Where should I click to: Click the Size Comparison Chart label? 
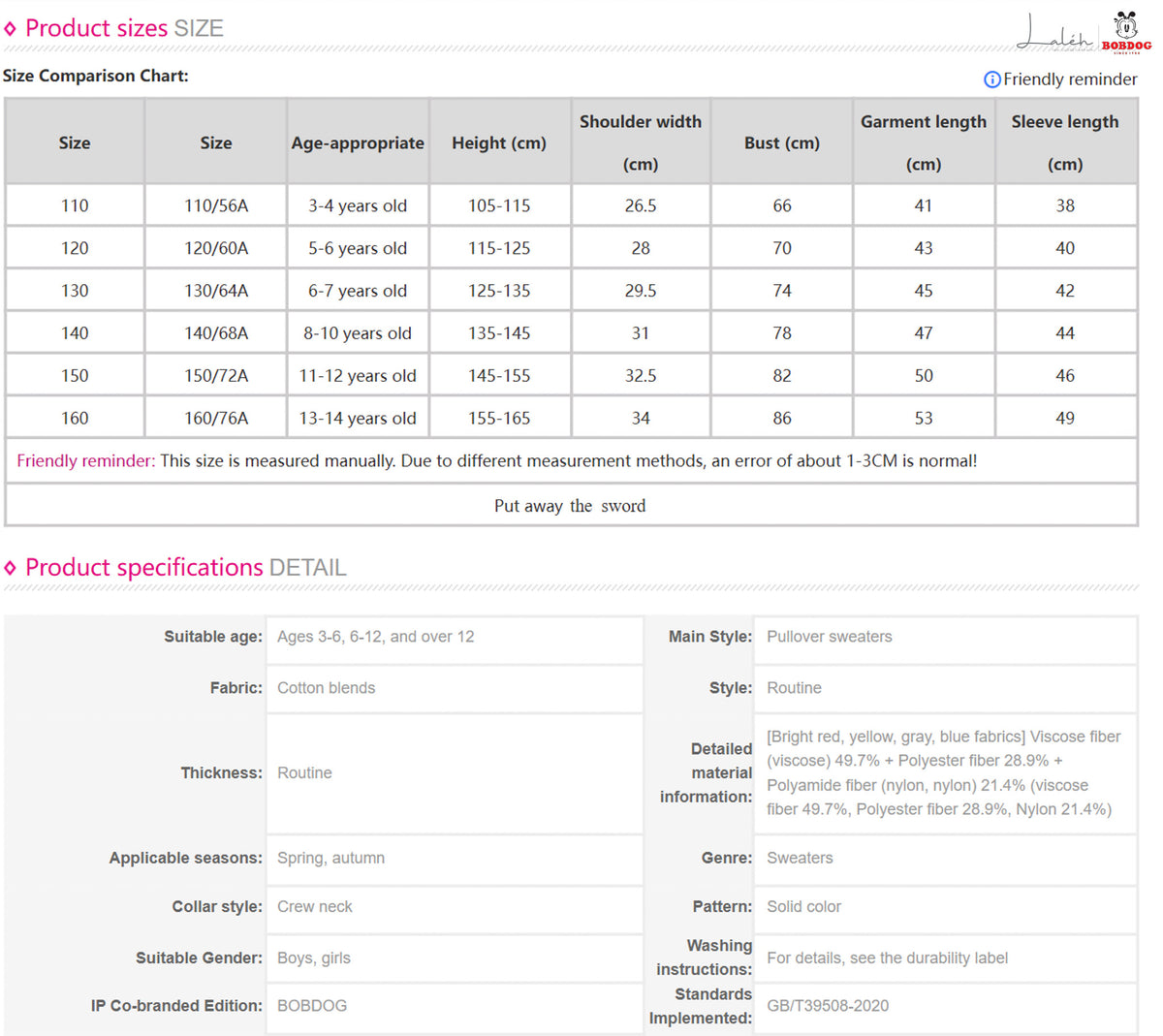pos(96,76)
